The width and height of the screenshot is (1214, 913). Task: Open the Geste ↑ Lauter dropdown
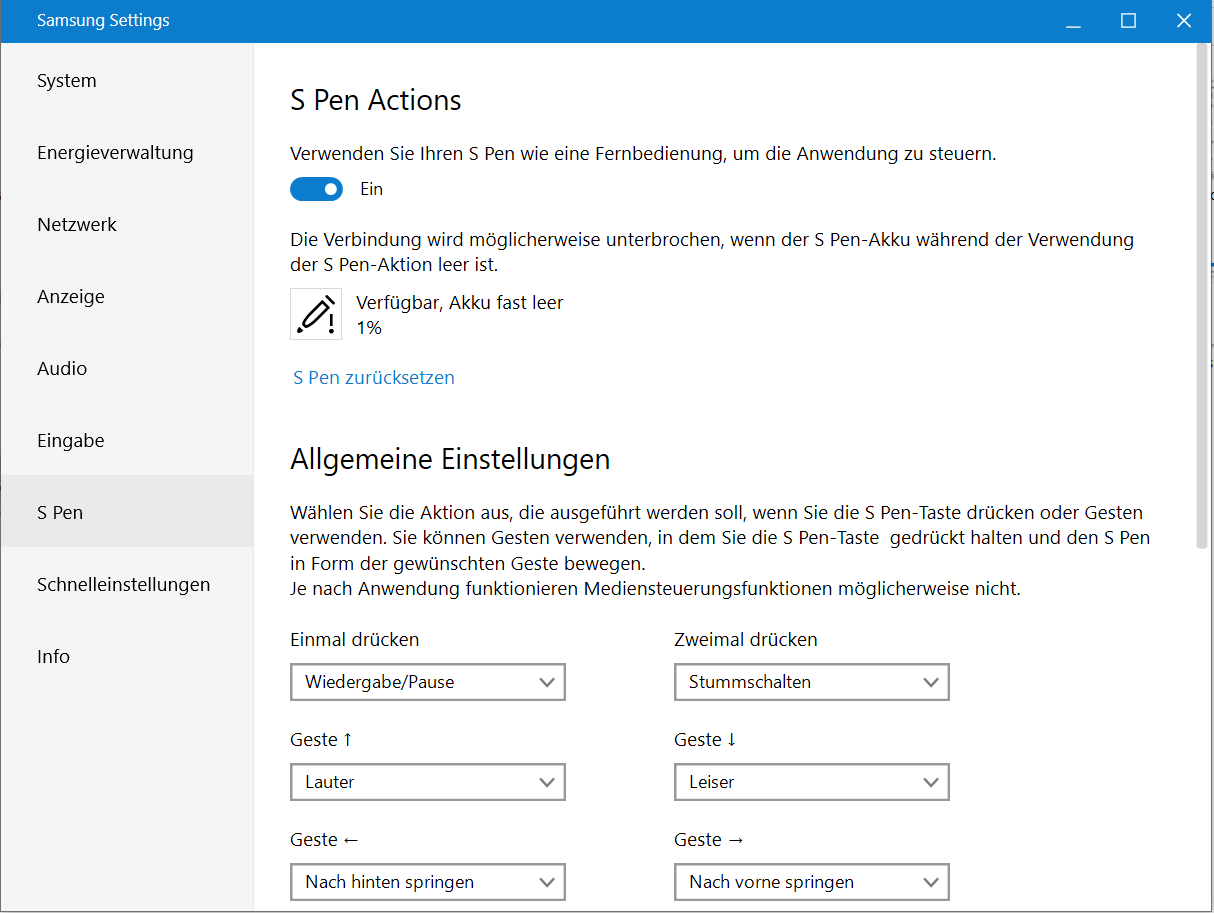[427, 782]
